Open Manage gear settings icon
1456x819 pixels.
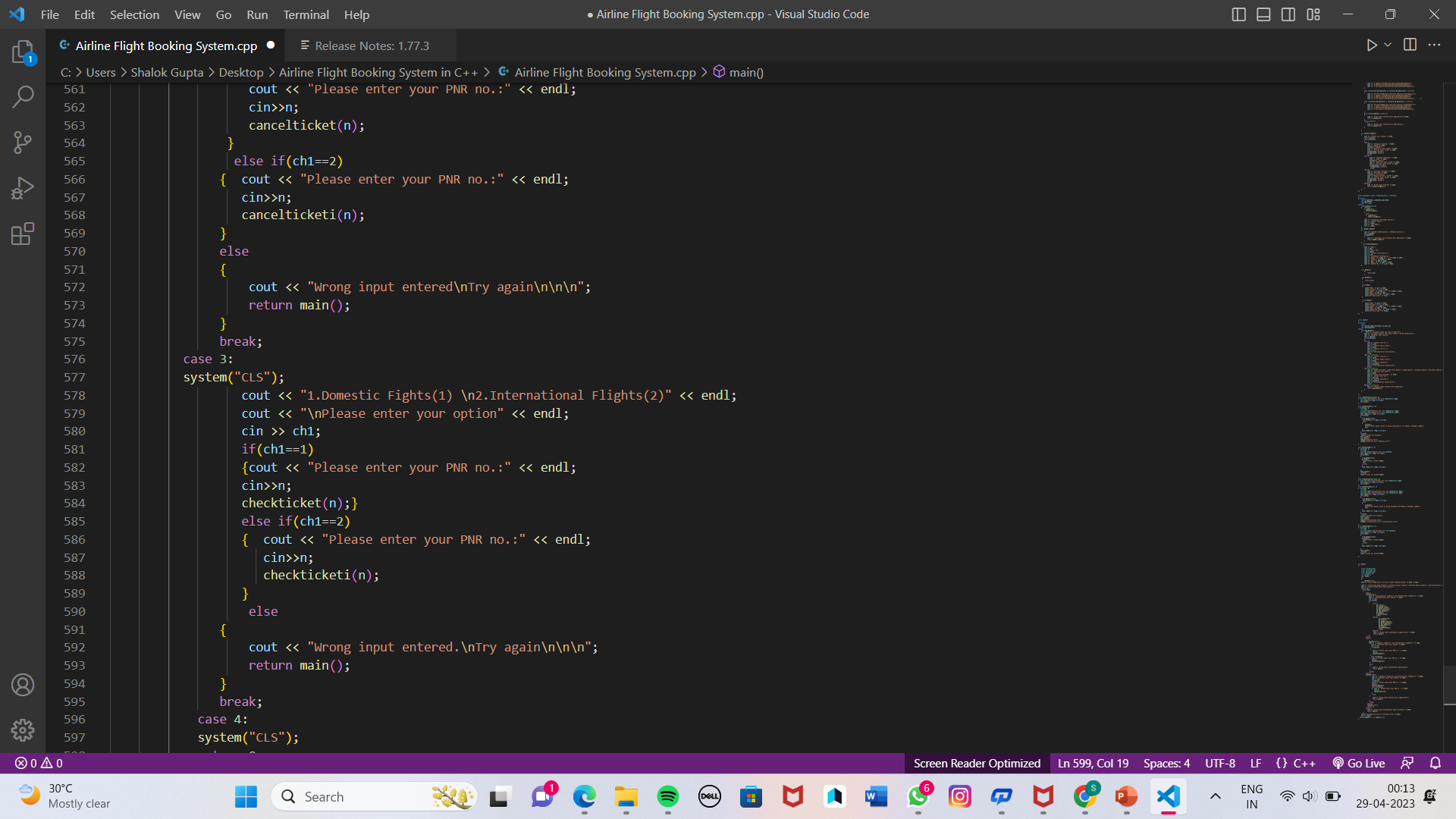(x=23, y=730)
